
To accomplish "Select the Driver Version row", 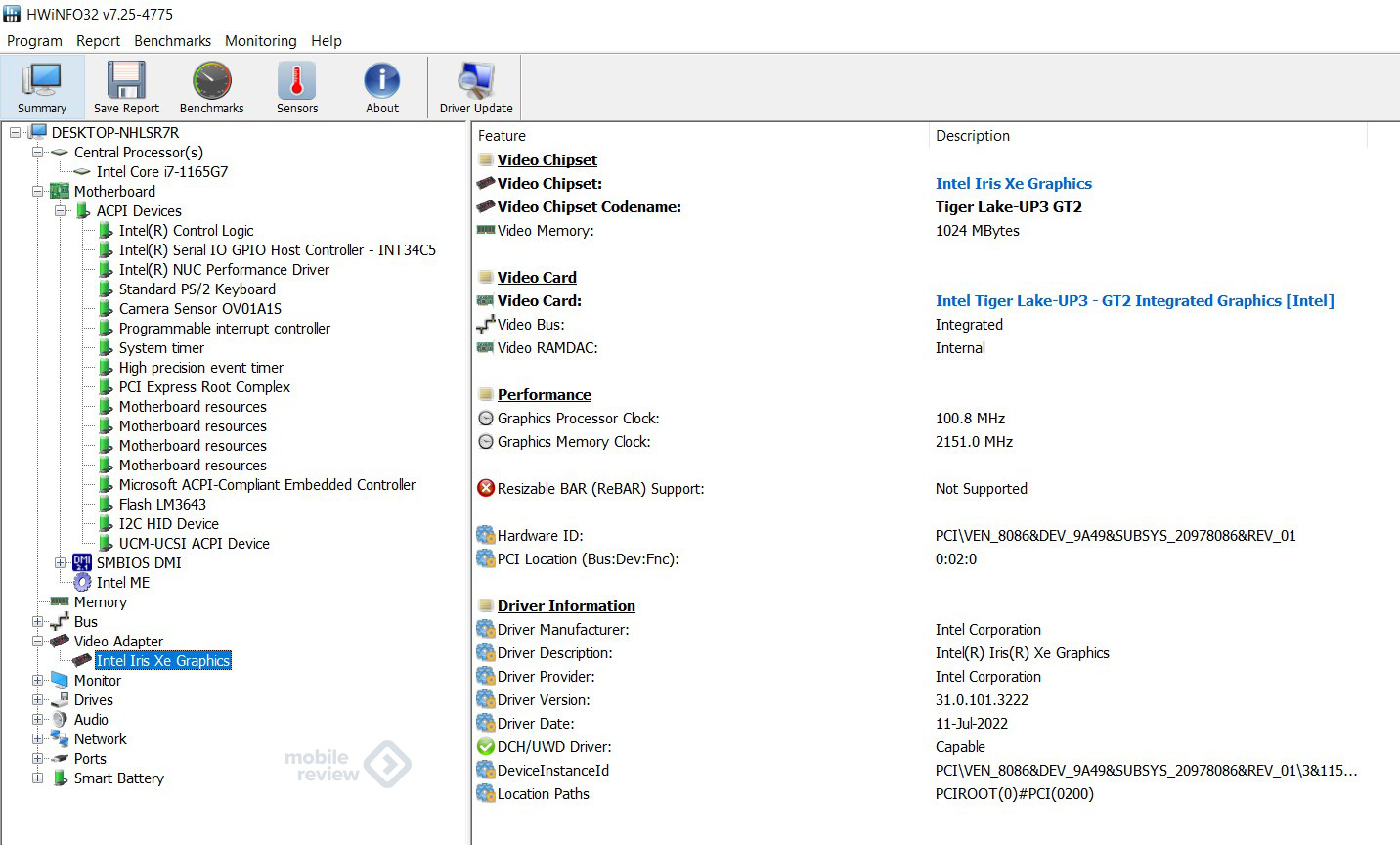I will (919, 699).
